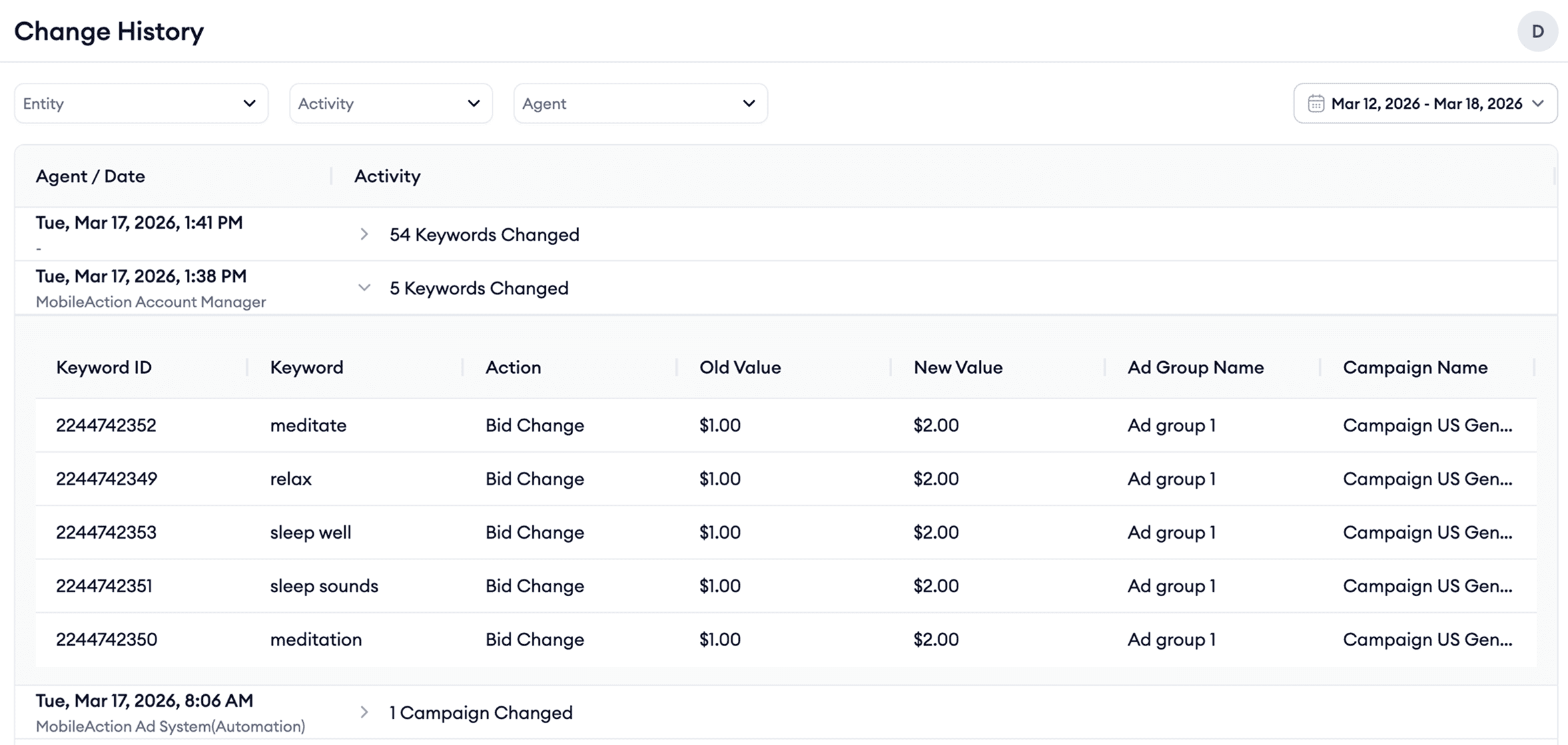
Task: Collapse the 5 Keywords Changed row
Action: pyautogui.click(x=364, y=288)
